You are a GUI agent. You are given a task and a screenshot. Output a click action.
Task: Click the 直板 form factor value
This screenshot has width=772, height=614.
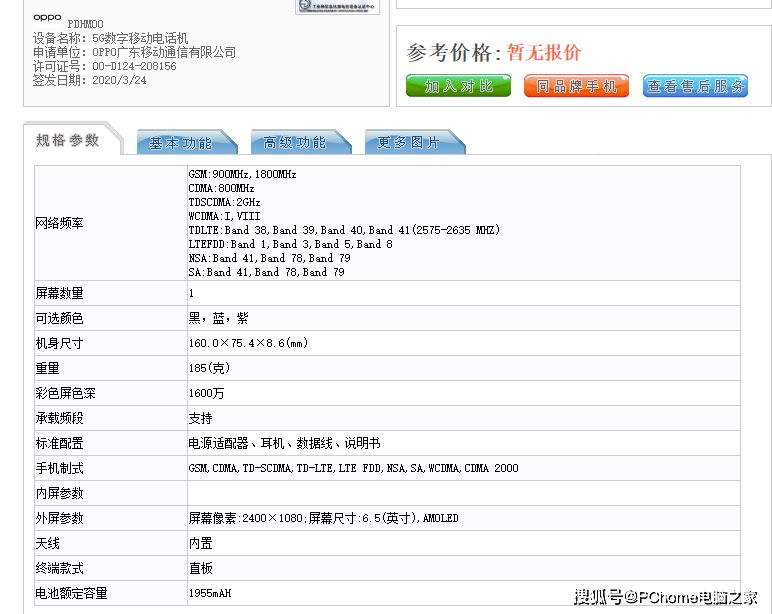pyautogui.click(x=200, y=569)
